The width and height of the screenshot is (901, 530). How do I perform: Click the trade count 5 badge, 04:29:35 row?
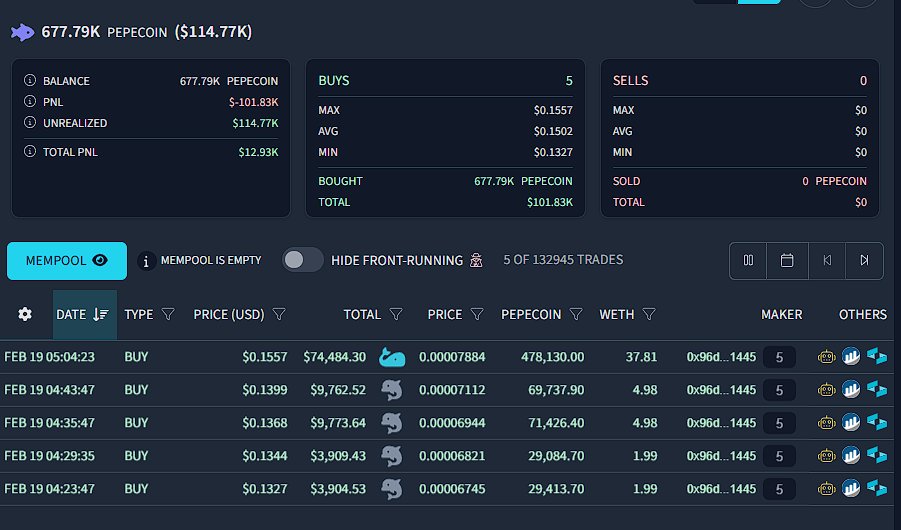coord(779,456)
